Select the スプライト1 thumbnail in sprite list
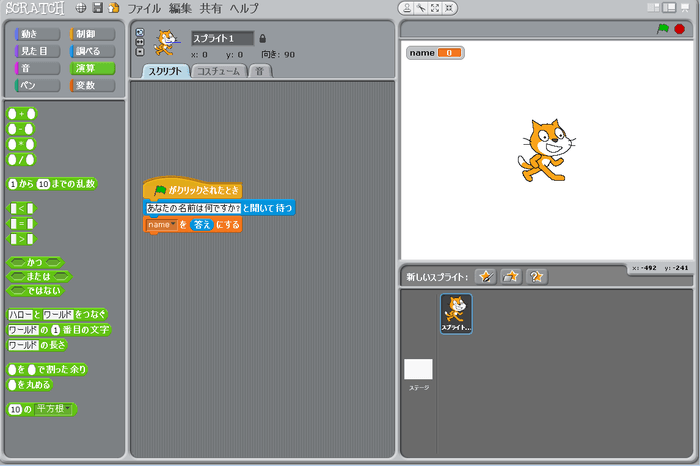The height and width of the screenshot is (466, 700). coord(456,314)
